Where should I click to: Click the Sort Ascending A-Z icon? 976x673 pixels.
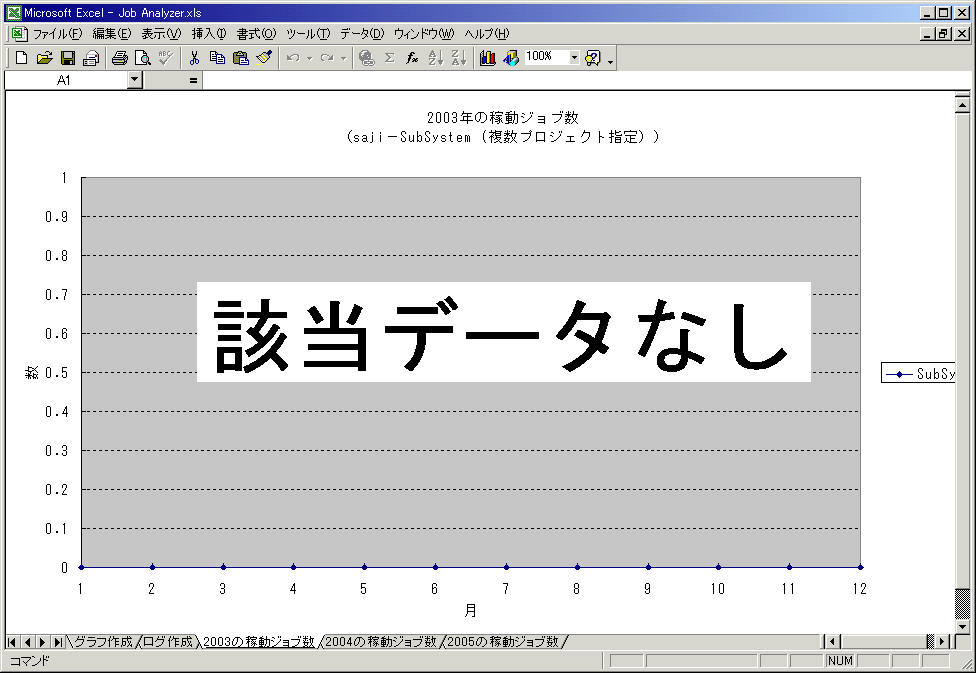pos(435,58)
